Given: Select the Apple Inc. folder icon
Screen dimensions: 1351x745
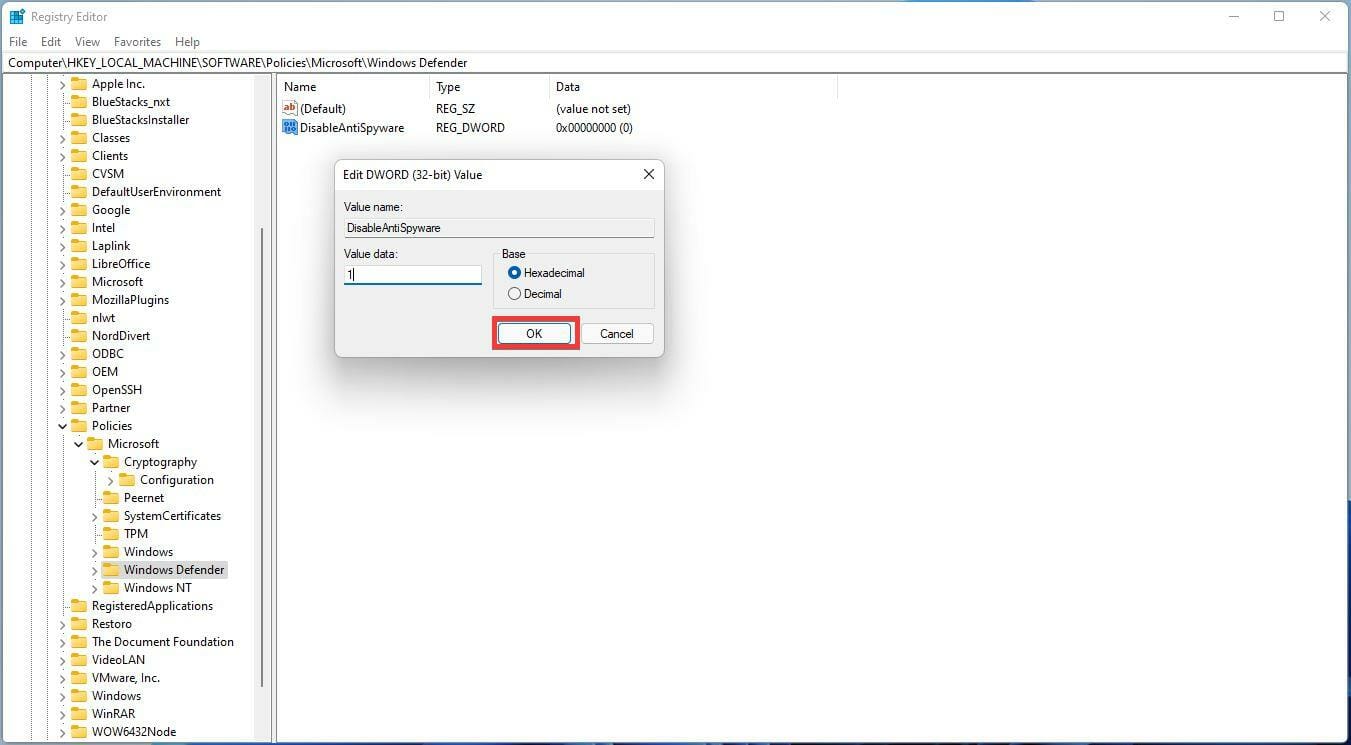Looking at the screenshot, I should tap(79, 84).
